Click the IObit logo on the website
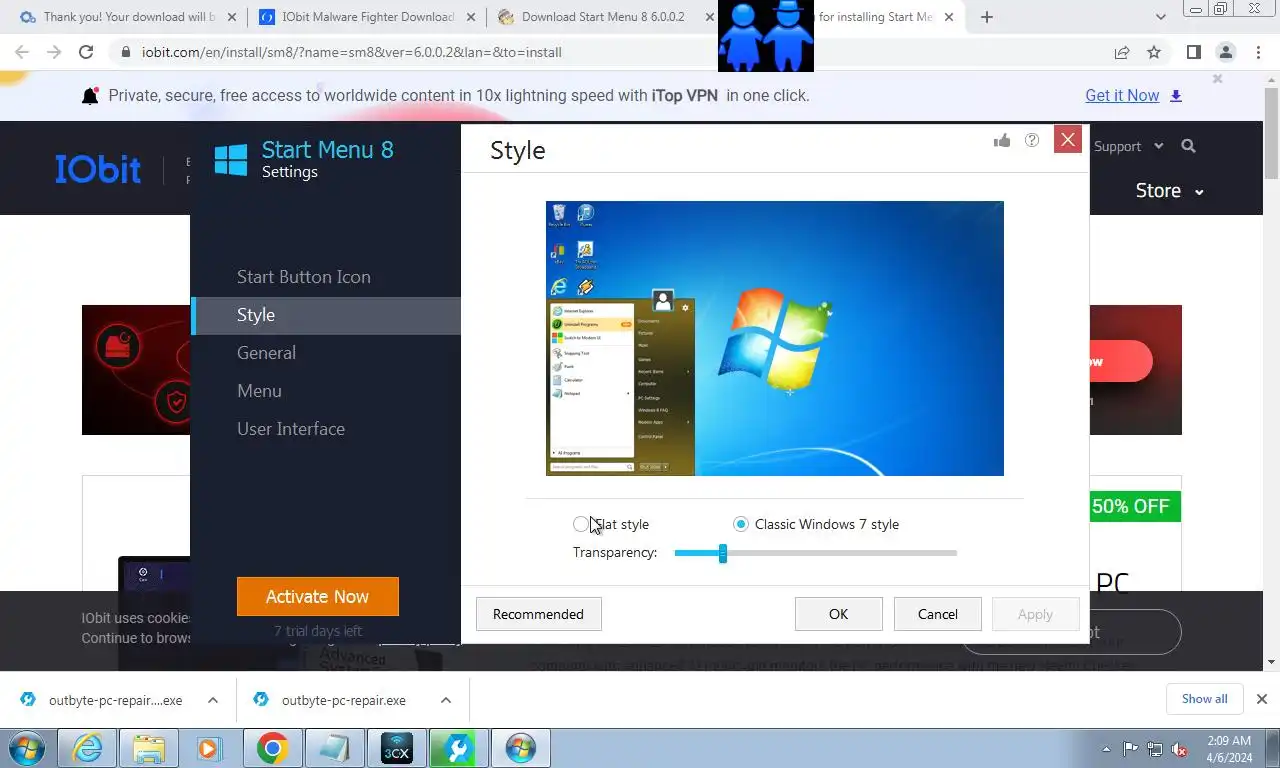 [x=98, y=169]
